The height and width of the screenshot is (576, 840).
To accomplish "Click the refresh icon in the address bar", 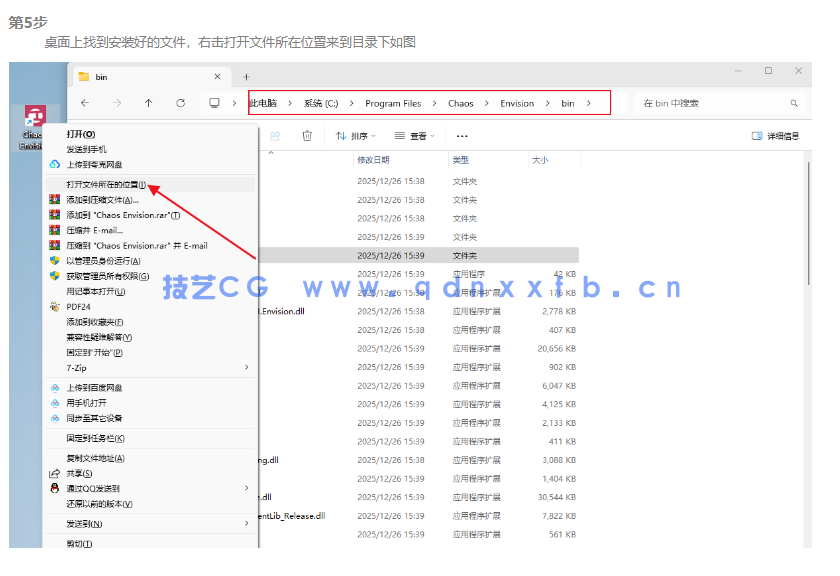I will [x=179, y=103].
